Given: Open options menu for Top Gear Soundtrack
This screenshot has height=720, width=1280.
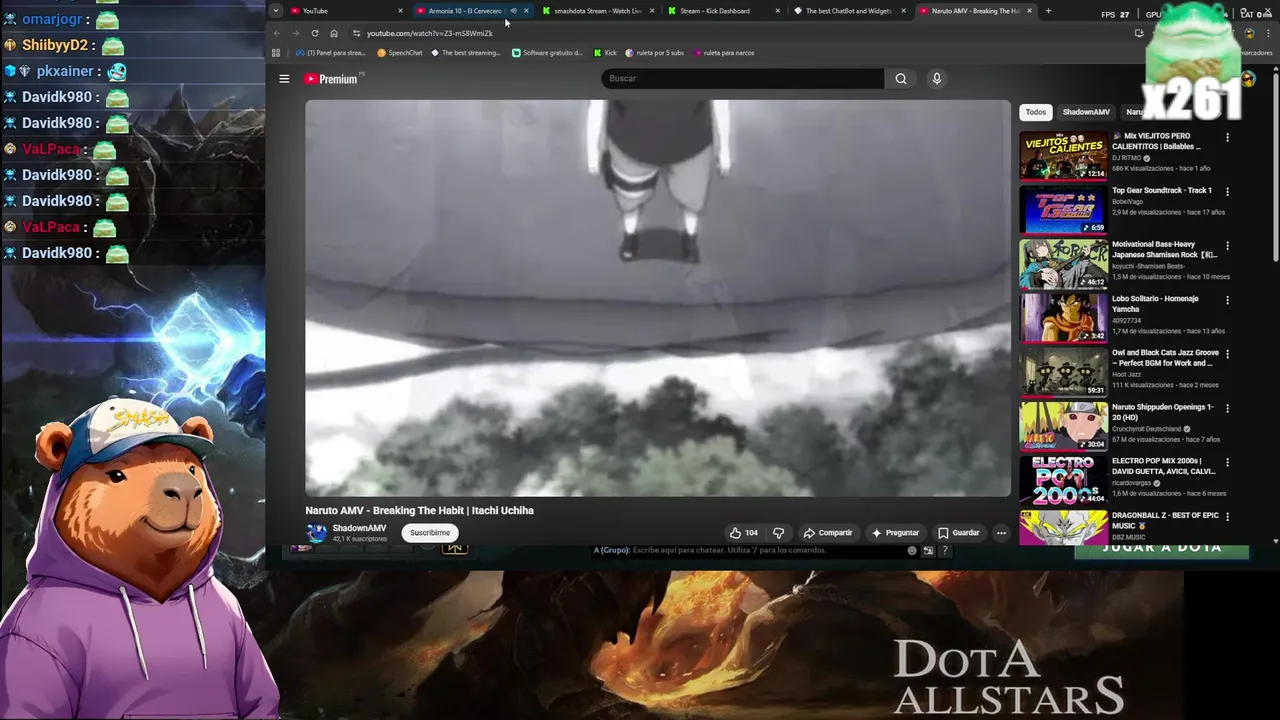Looking at the screenshot, I should coord(1227,191).
